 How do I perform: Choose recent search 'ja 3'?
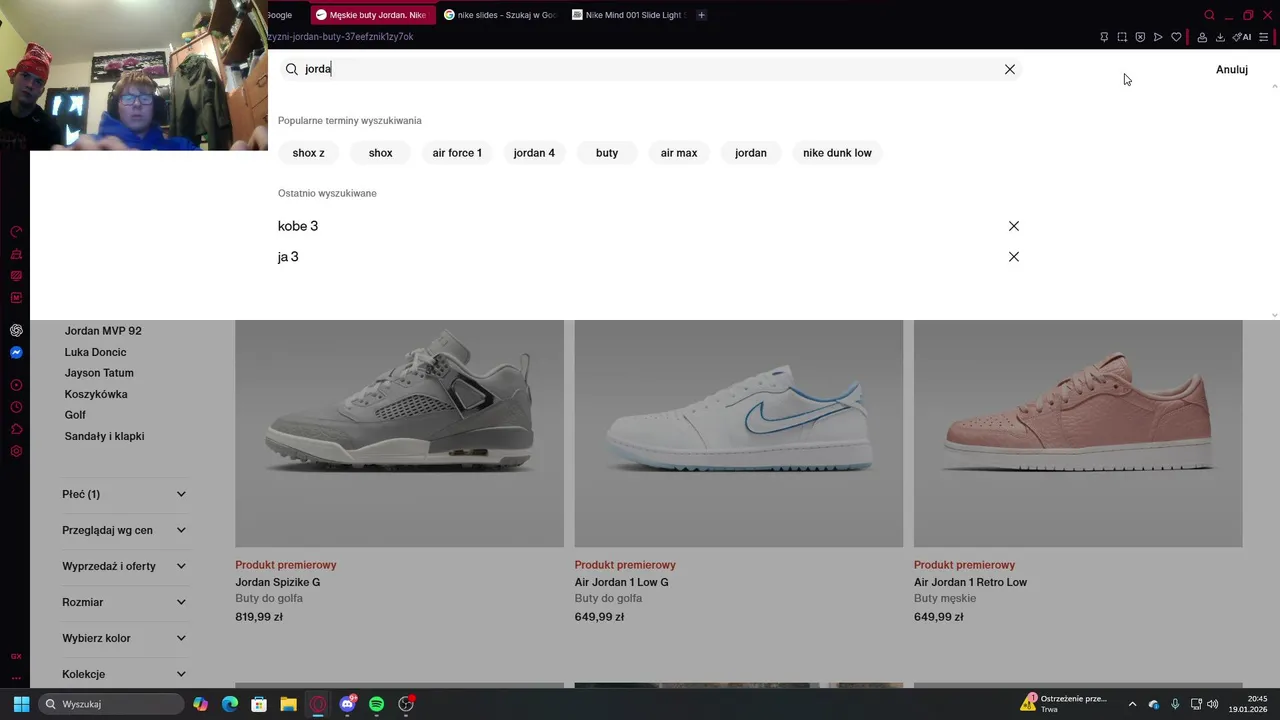288,257
